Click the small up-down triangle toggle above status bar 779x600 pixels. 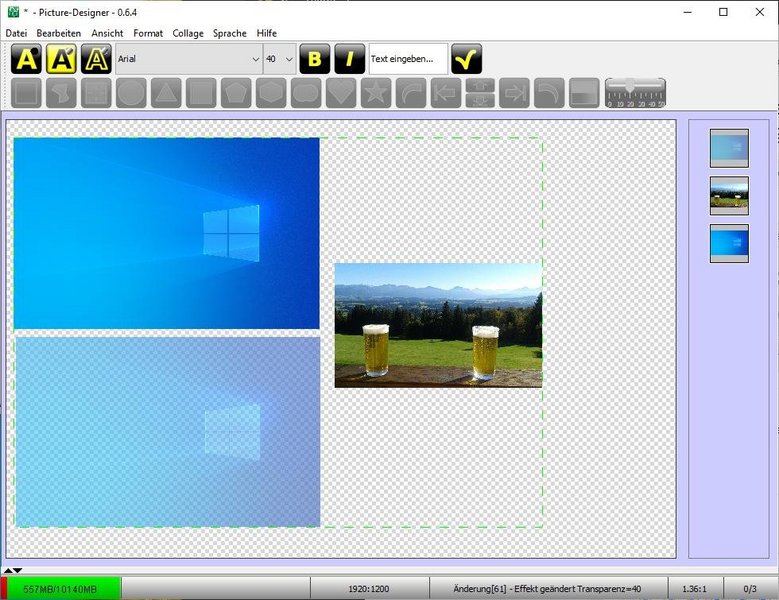point(13,570)
